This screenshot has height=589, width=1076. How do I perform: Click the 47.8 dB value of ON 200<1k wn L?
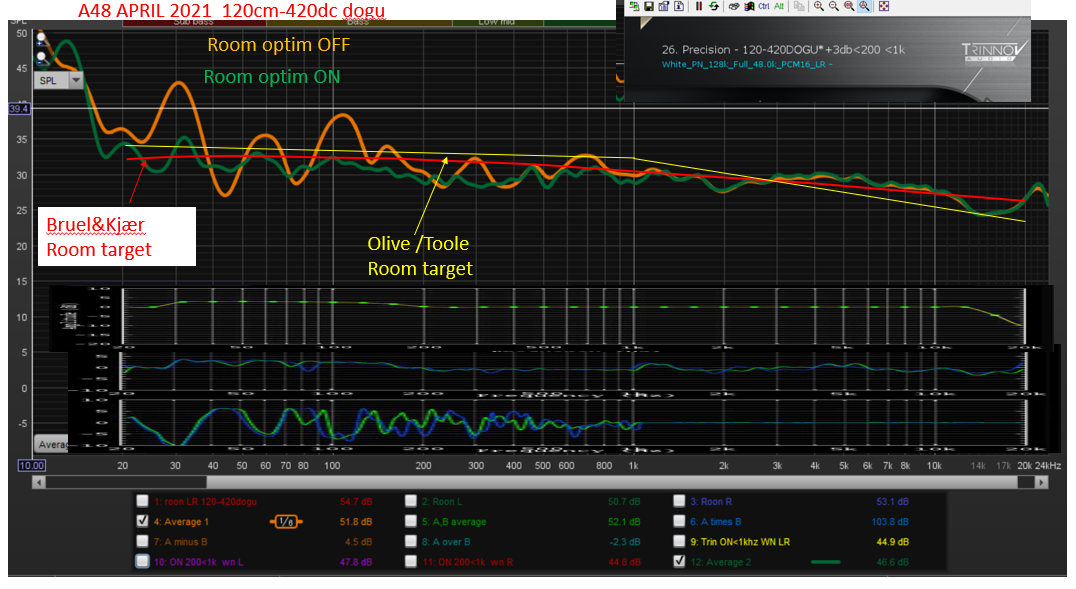pos(356,562)
